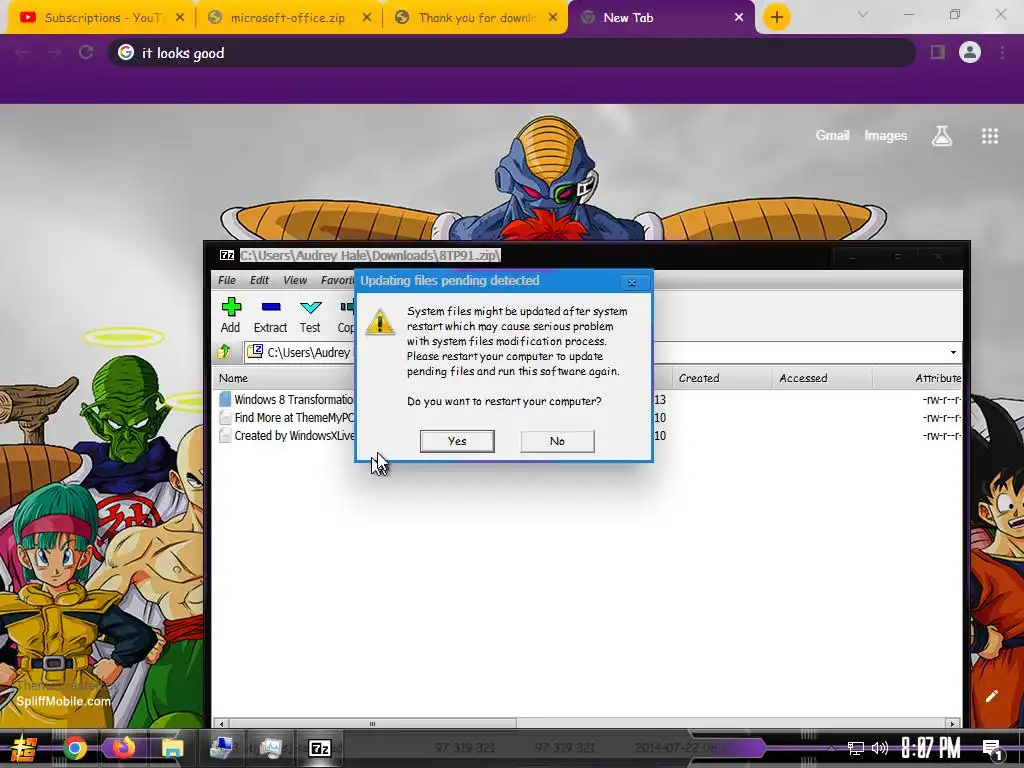1024x768 pixels.
Task: Click the up-folder icon in 7-Zip
Action: [x=225, y=352]
